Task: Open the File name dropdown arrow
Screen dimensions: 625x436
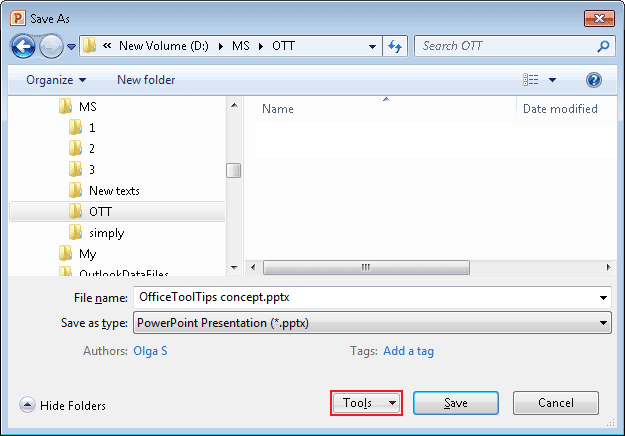Action: tap(603, 298)
